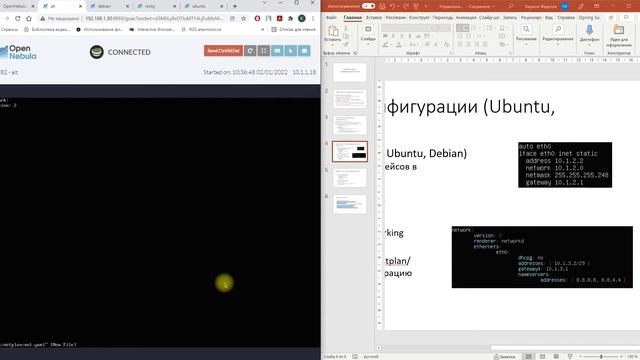Click the Format Painter brush icon

[346, 44]
